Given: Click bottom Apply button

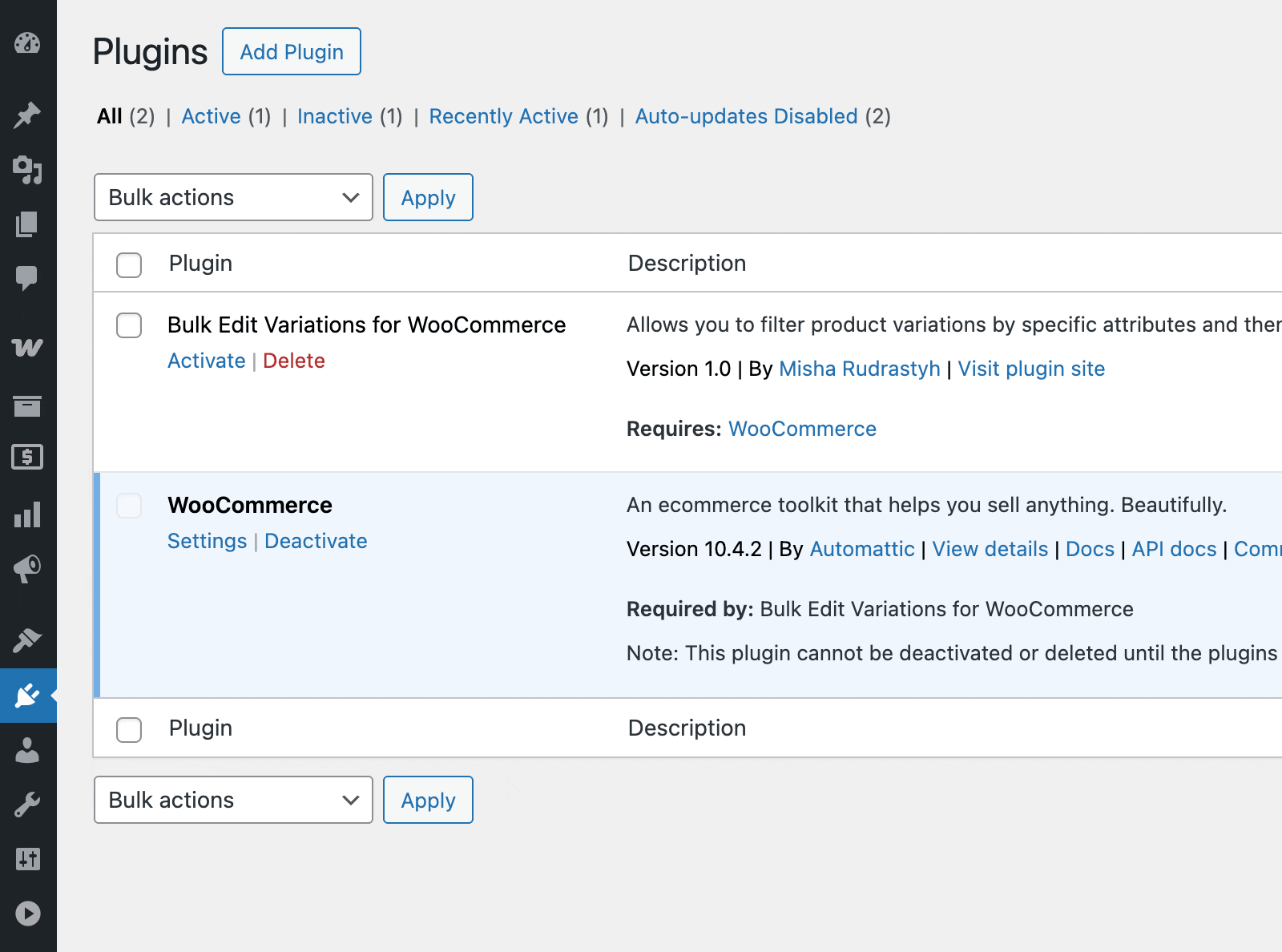Looking at the screenshot, I should tap(428, 800).
